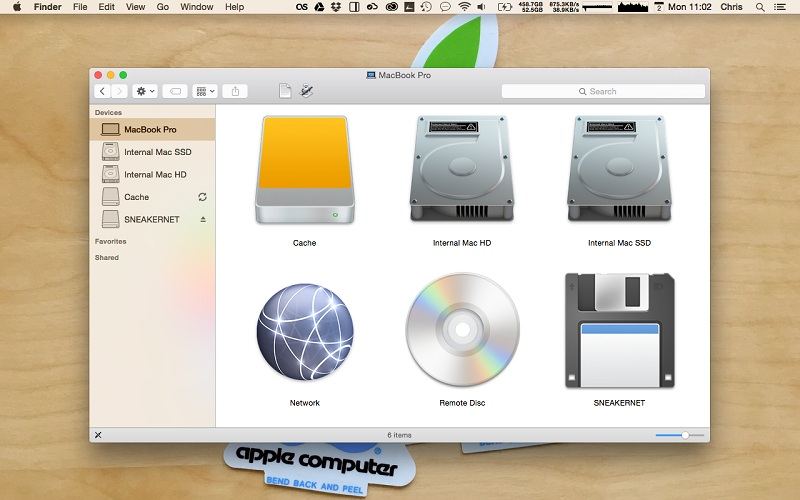Click the Internal Mac HD file label
This screenshot has width=800, height=500.
(462, 243)
